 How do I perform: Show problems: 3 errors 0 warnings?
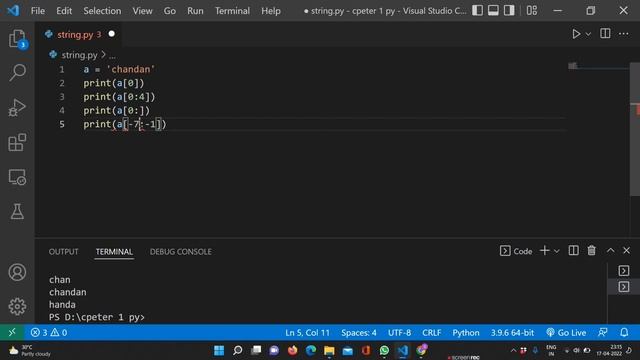click(49, 333)
